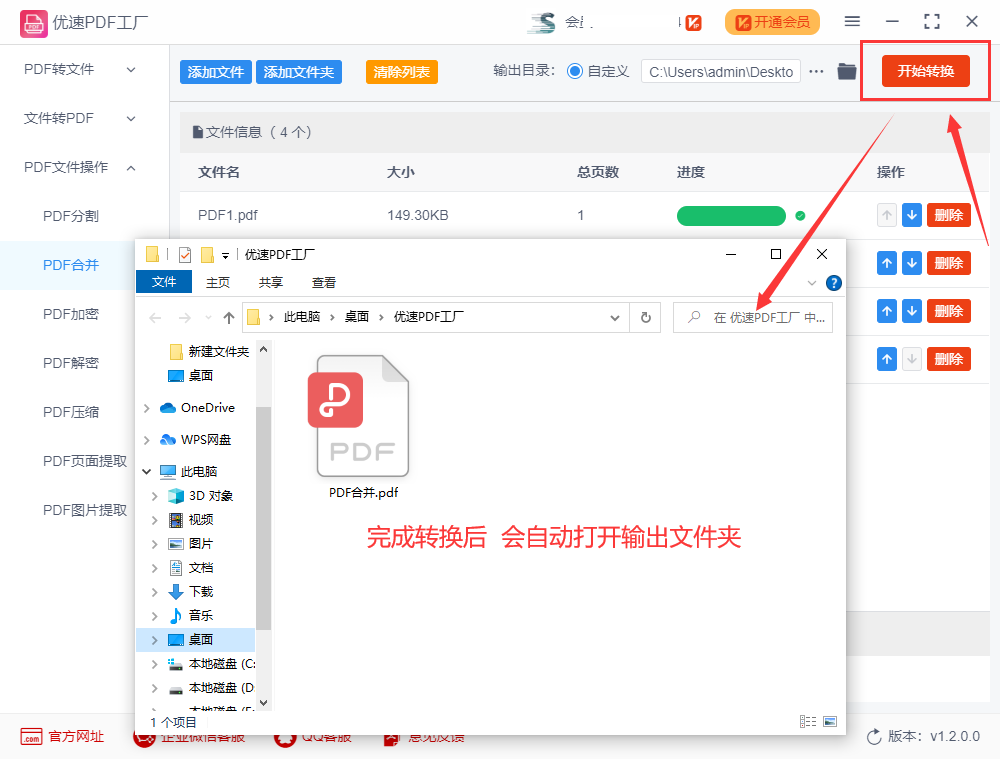Click the VIP badge icon in the title bar
This screenshot has width=1000, height=760.
(693, 23)
